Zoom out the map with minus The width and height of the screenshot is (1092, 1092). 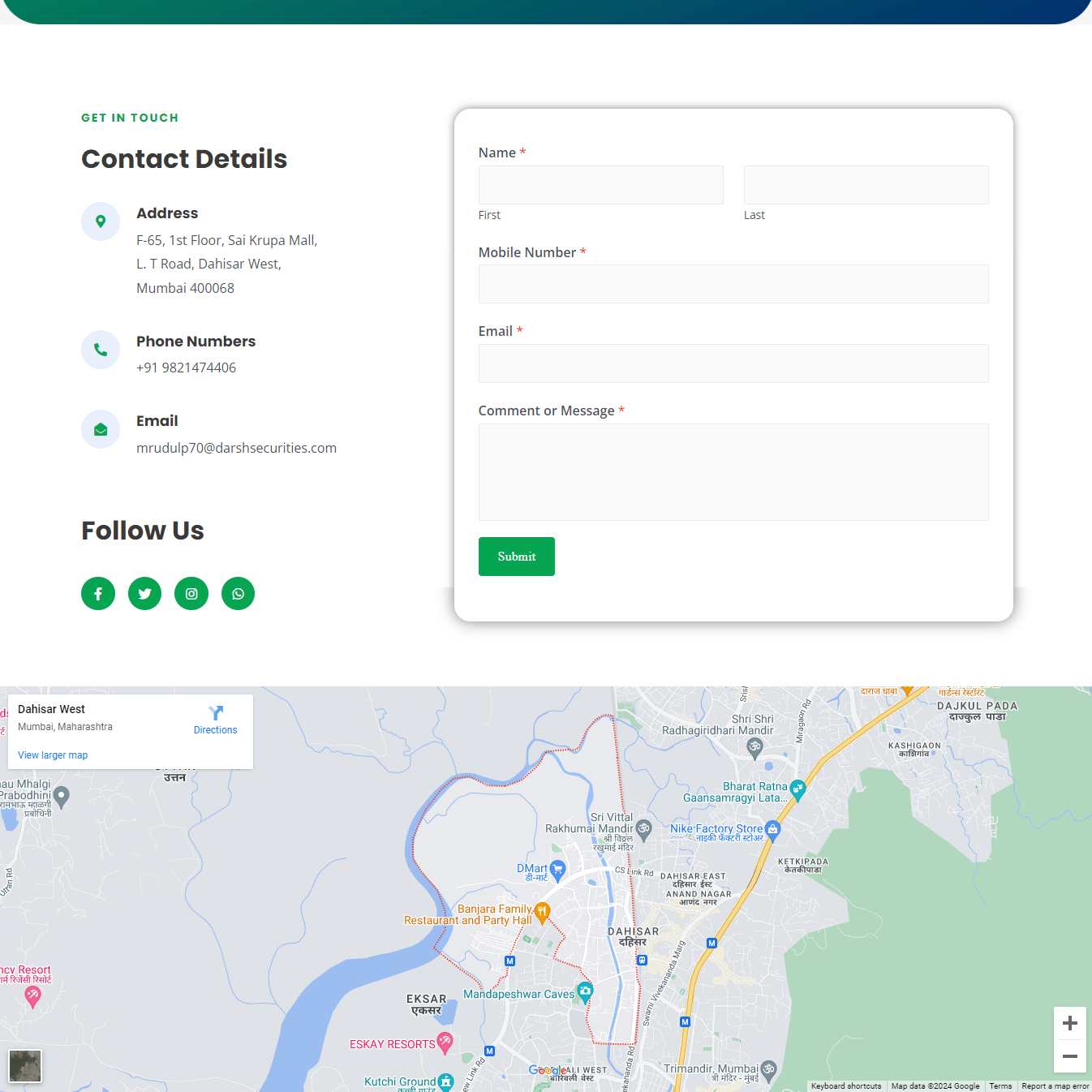pyautogui.click(x=1069, y=1056)
